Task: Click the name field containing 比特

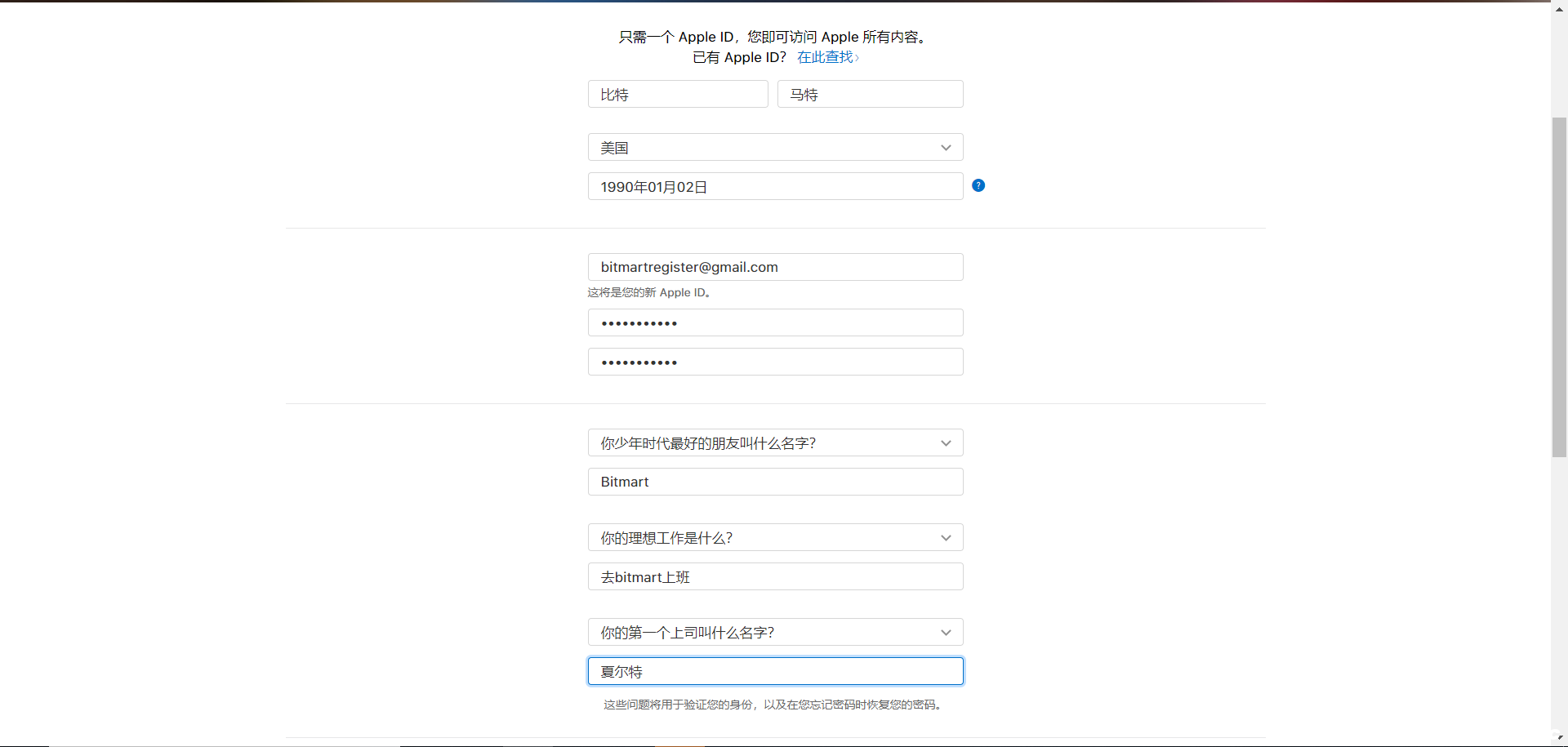Action: pyautogui.click(x=678, y=95)
